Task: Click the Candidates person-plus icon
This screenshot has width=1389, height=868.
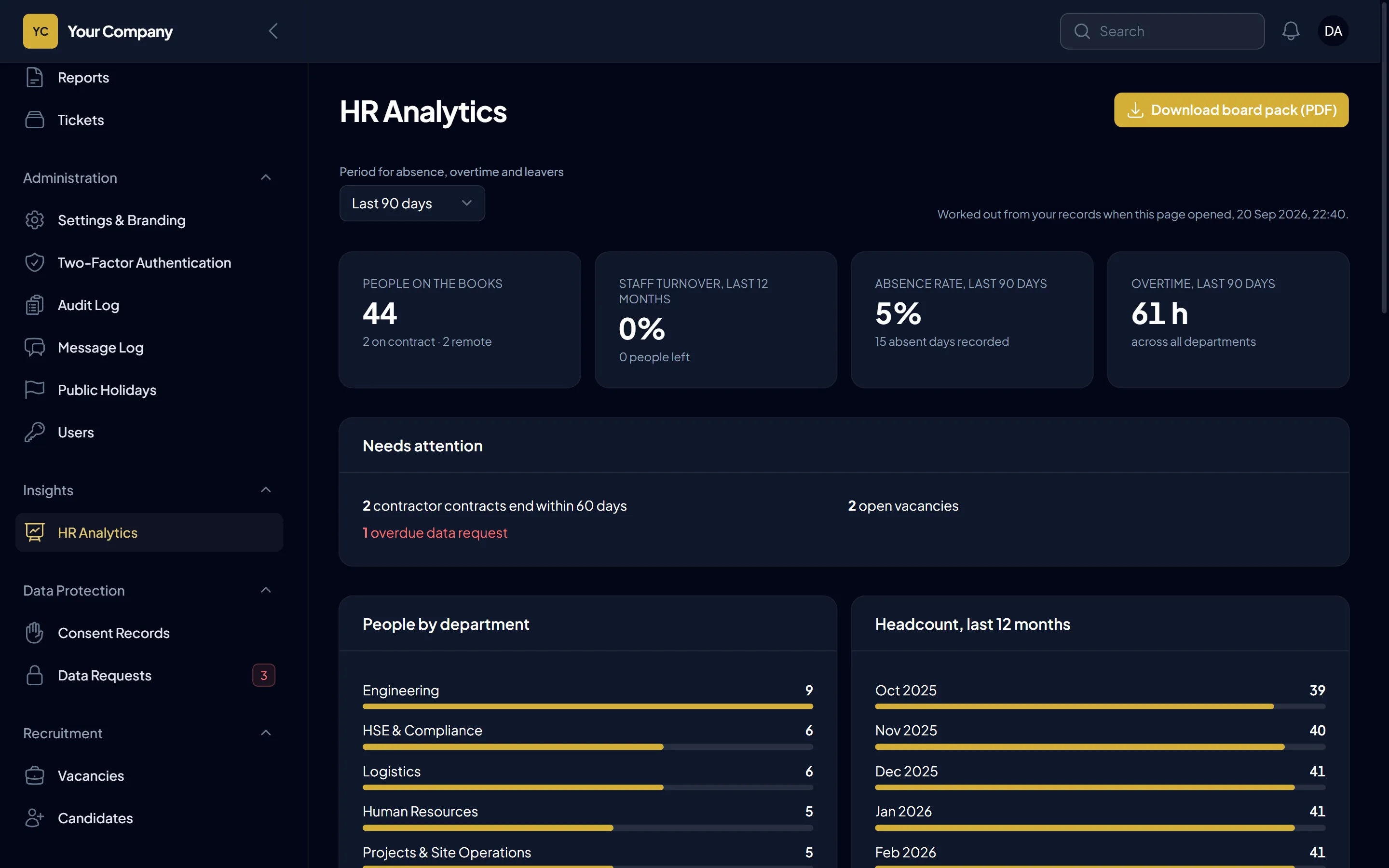Action: [34, 818]
